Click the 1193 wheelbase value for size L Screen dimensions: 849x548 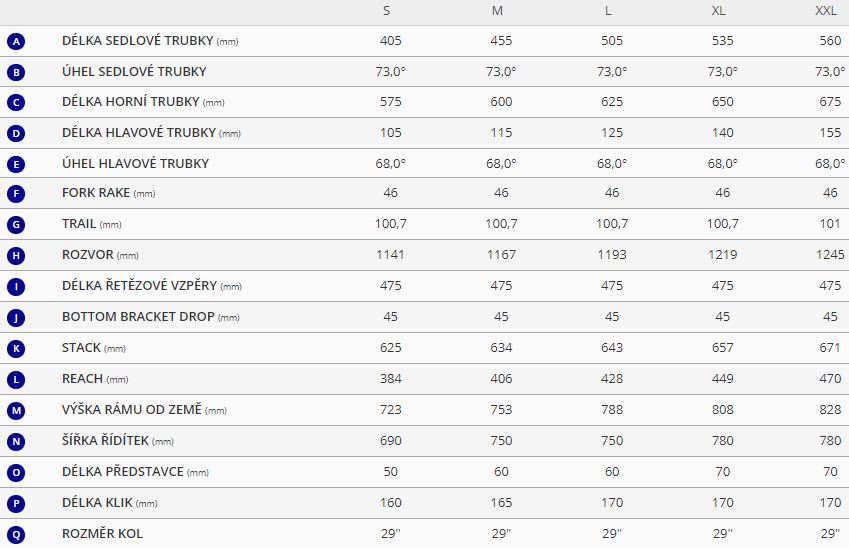[x=612, y=255]
